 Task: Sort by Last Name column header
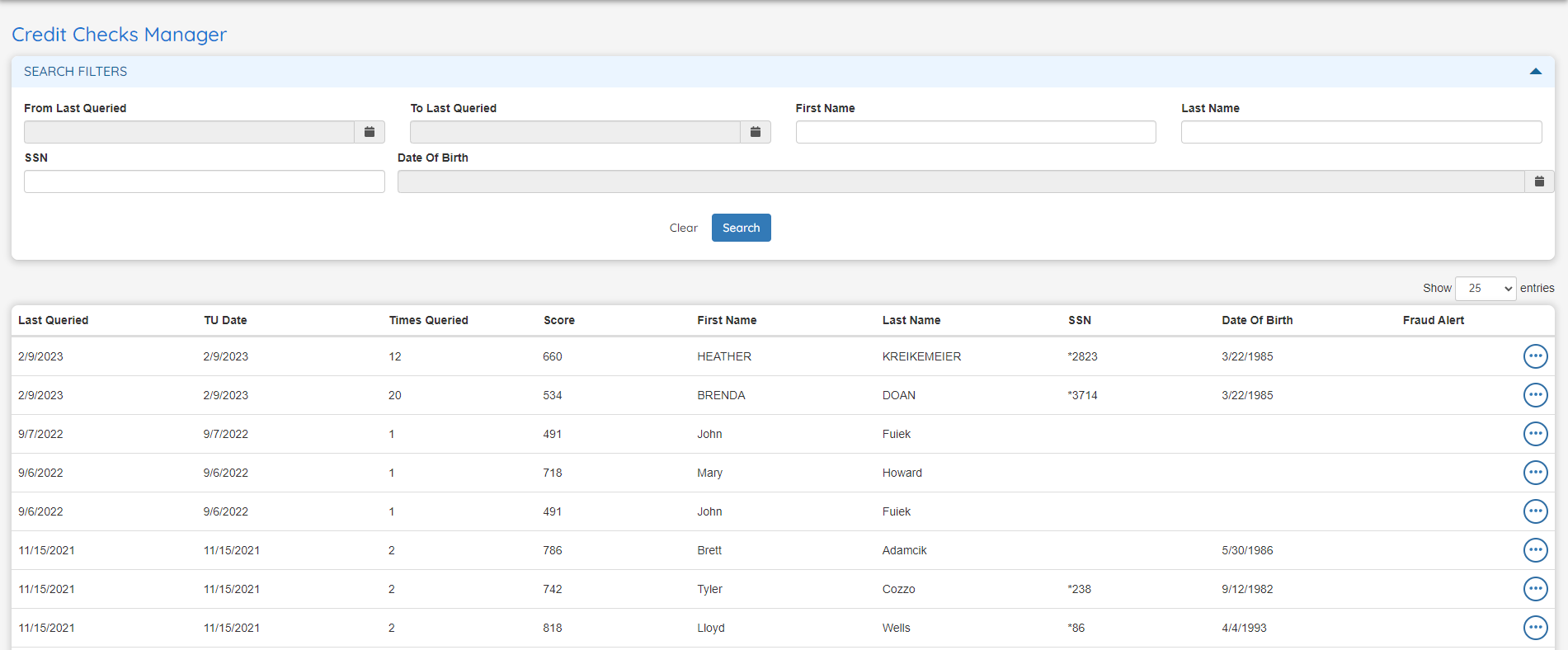click(x=911, y=320)
